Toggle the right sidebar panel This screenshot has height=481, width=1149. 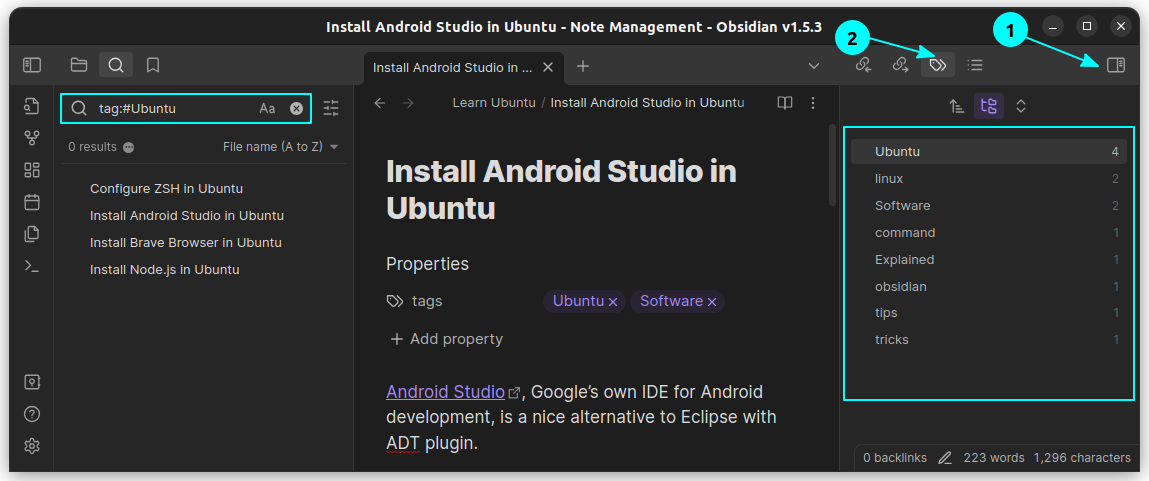click(x=1116, y=65)
